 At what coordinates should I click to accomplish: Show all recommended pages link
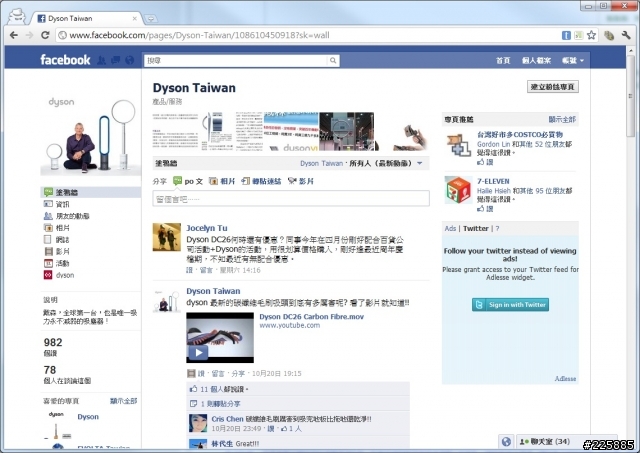(562, 120)
